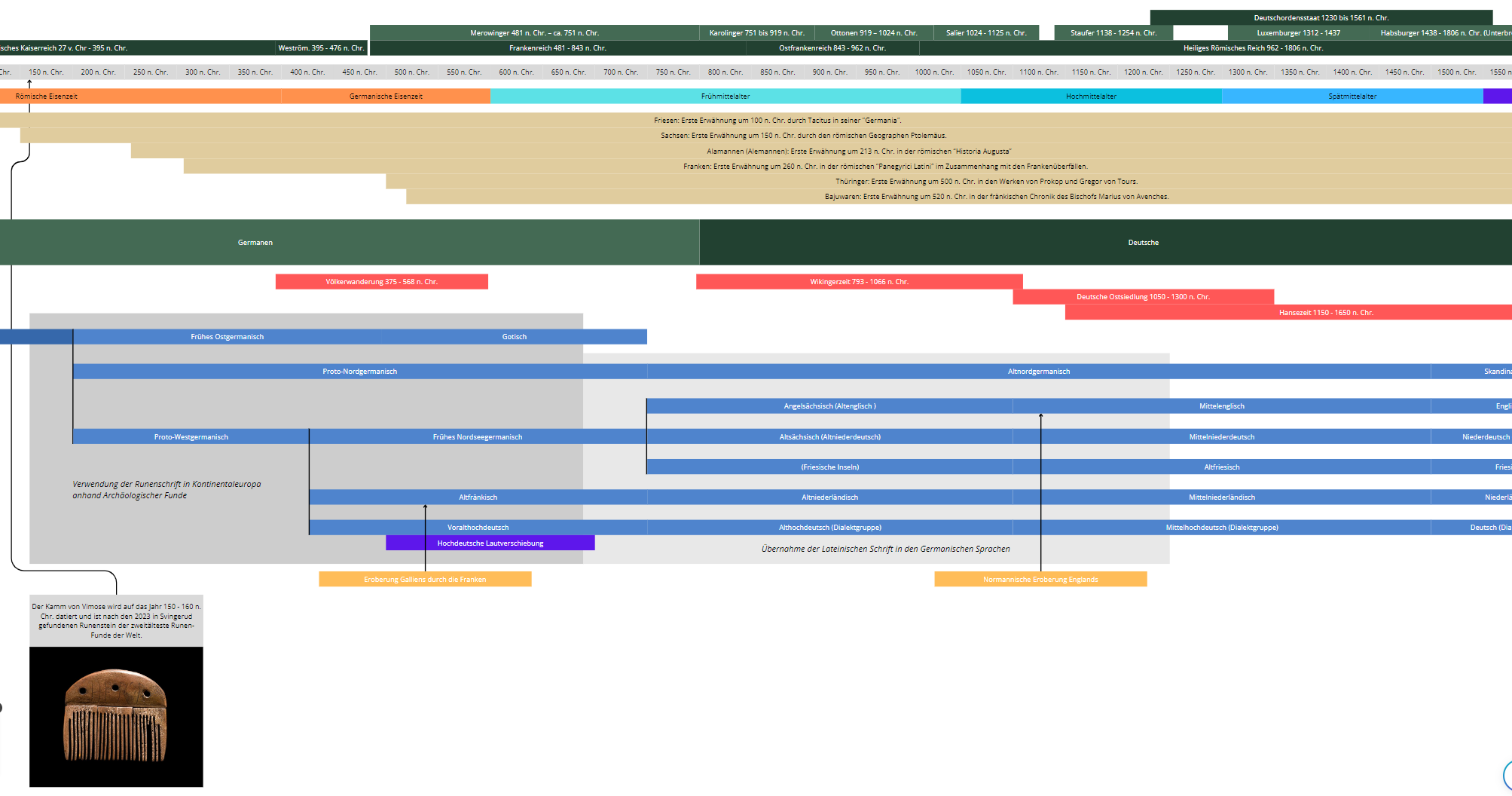Select the Eroberung Galliens durch die Franken box
This screenshot has height=796, width=1512.
[x=425, y=580]
